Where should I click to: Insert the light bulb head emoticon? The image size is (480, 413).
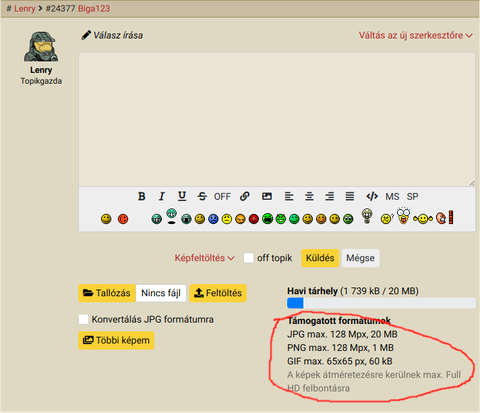pos(367,216)
